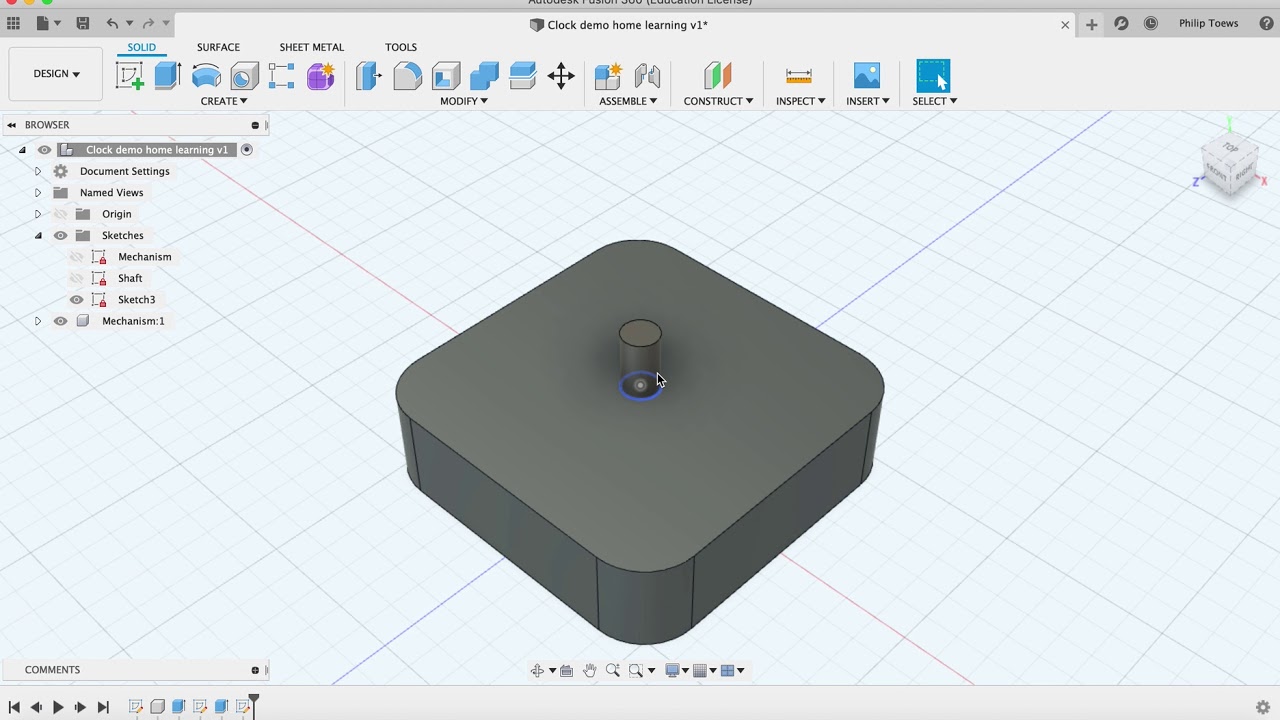The width and height of the screenshot is (1280, 720).
Task: Select the Create Sketch tool
Action: tap(130, 76)
